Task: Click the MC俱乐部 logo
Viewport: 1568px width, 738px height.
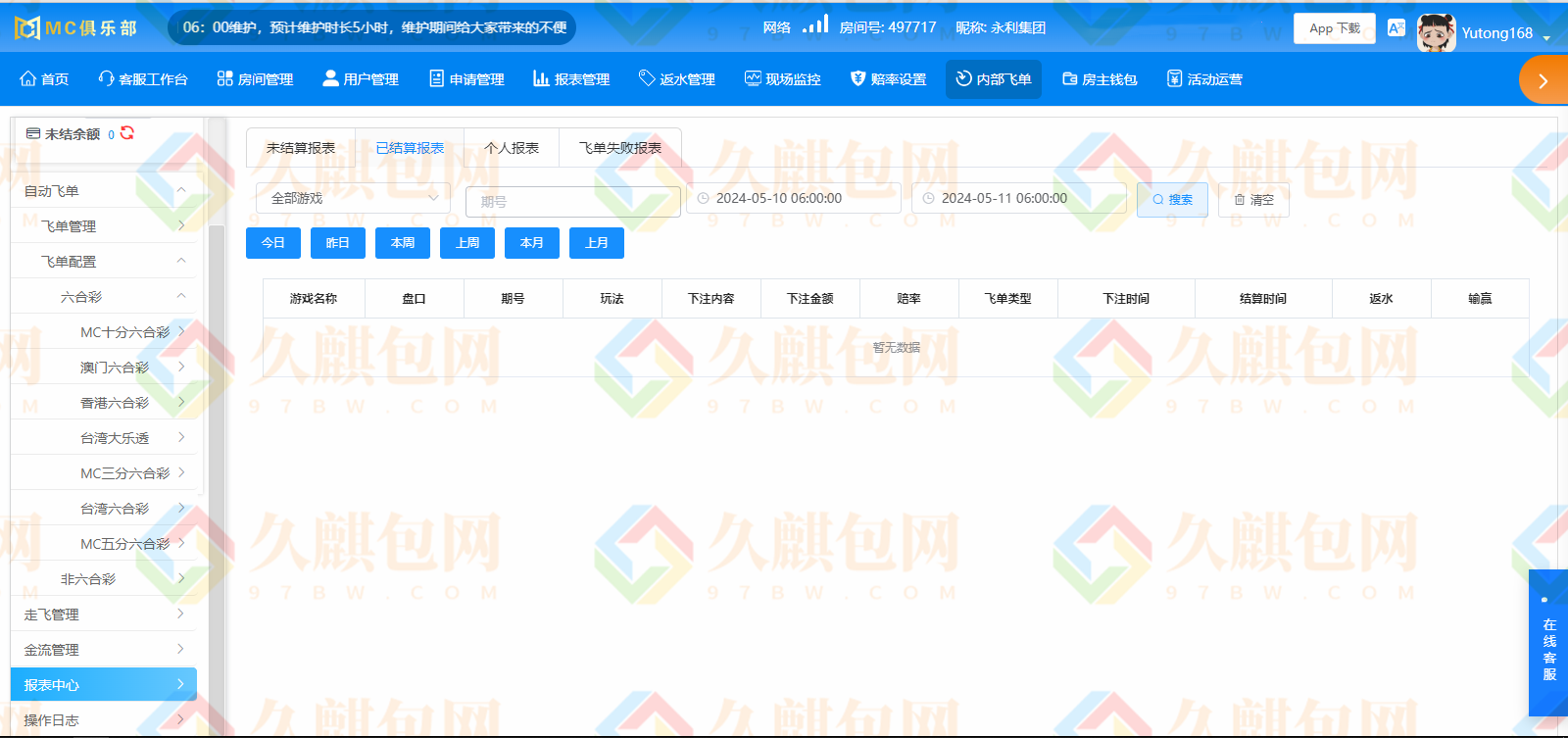Action: [76, 27]
